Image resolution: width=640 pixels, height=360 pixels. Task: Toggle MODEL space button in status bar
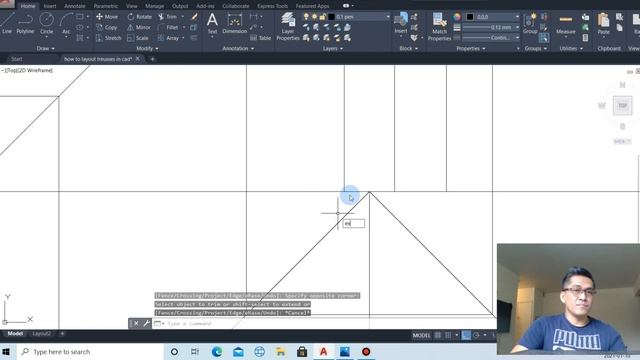coord(421,336)
